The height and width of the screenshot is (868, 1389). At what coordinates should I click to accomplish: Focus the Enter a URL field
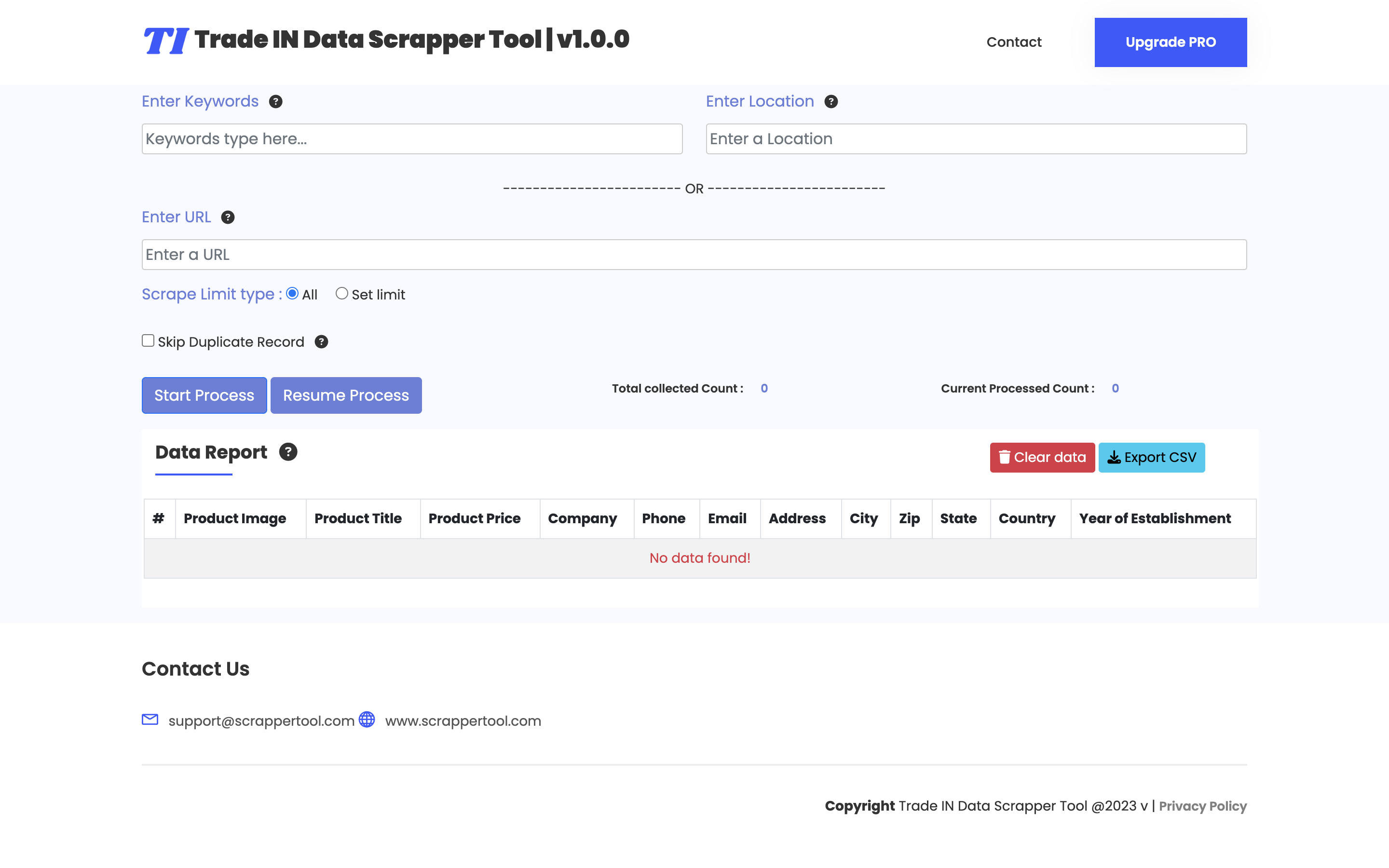pyautogui.click(x=694, y=254)
